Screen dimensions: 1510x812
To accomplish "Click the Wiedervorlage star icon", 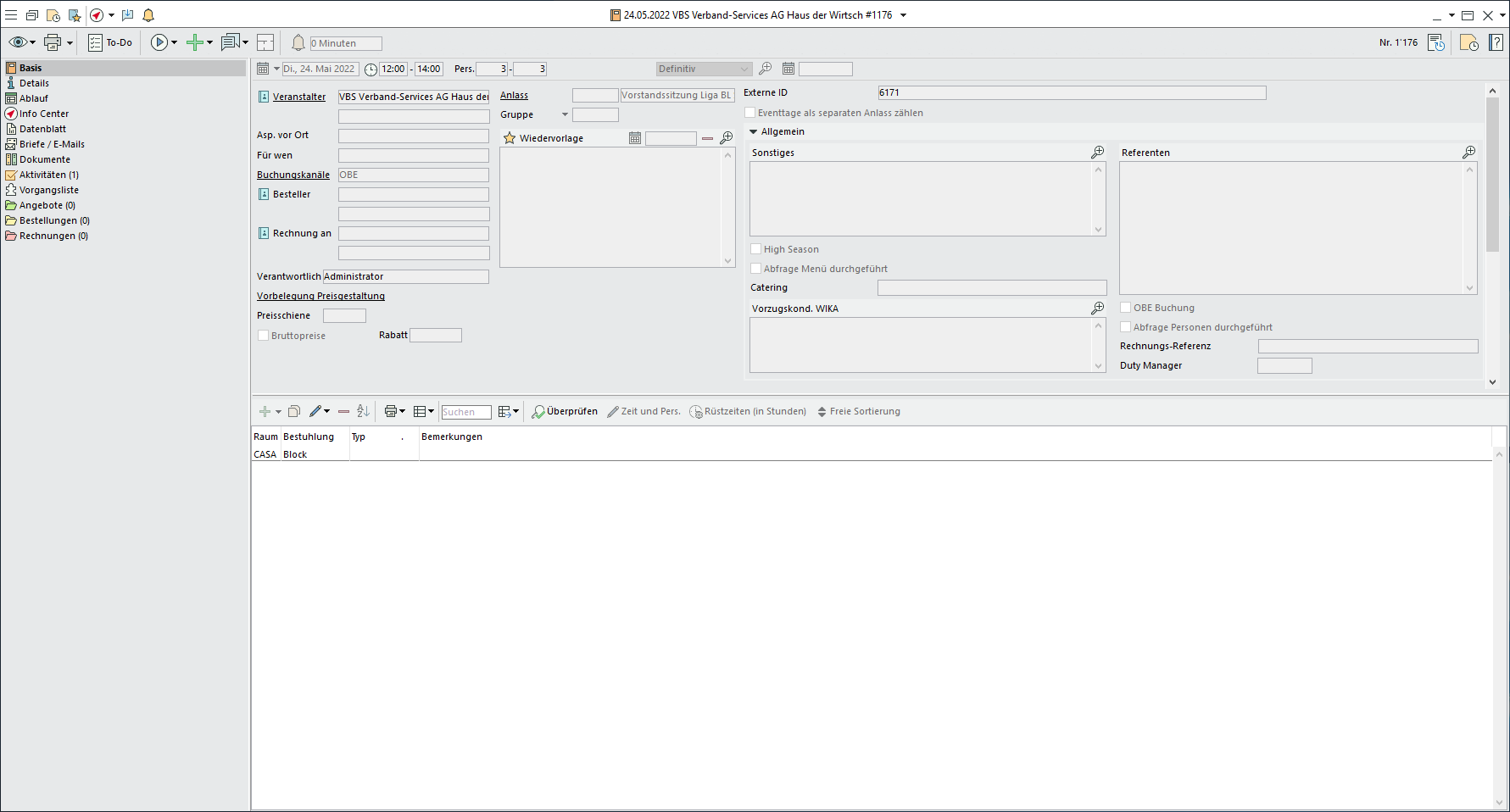I will [510, 138].
